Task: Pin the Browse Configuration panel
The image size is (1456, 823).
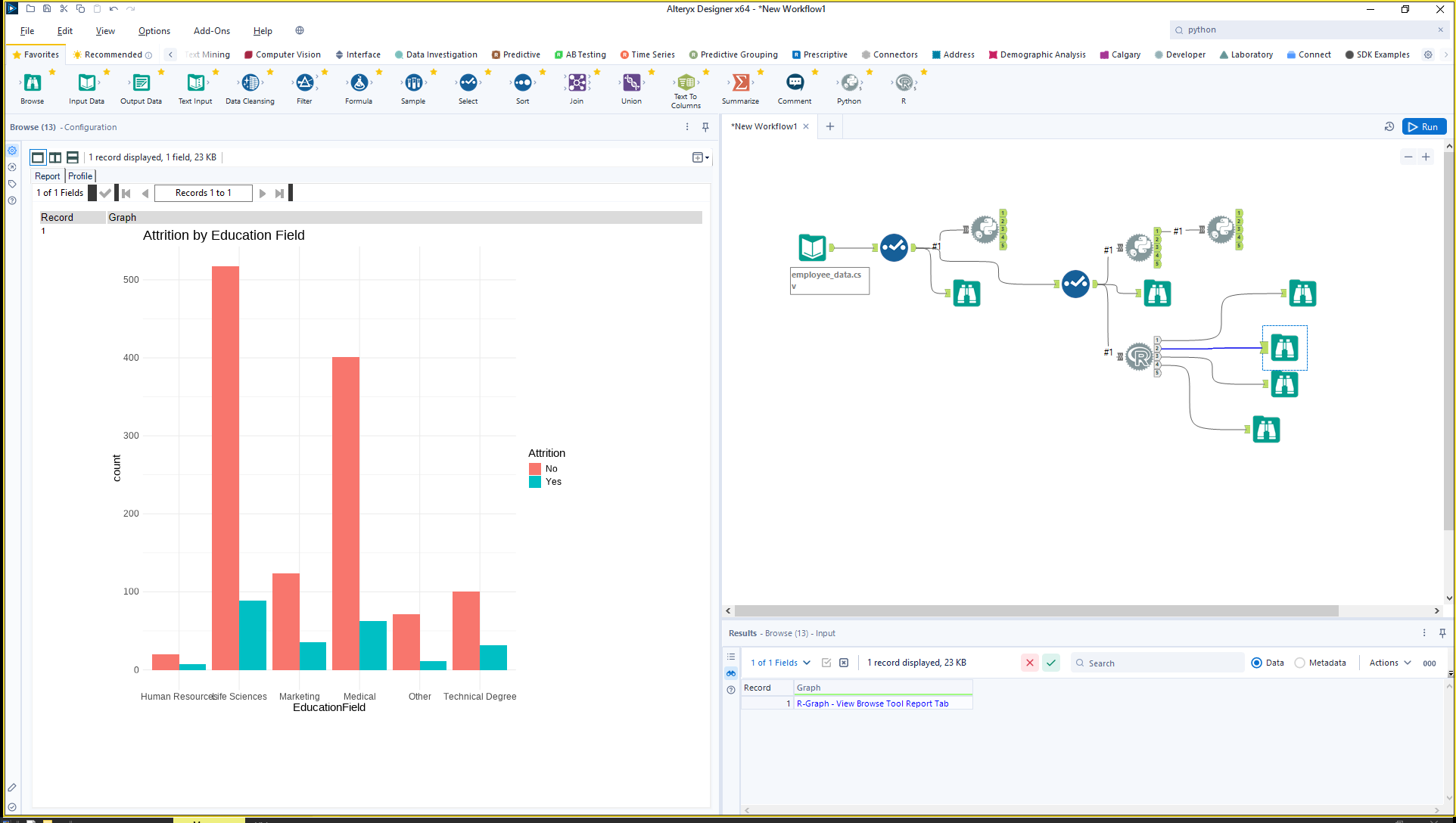Action: point(705,127)
